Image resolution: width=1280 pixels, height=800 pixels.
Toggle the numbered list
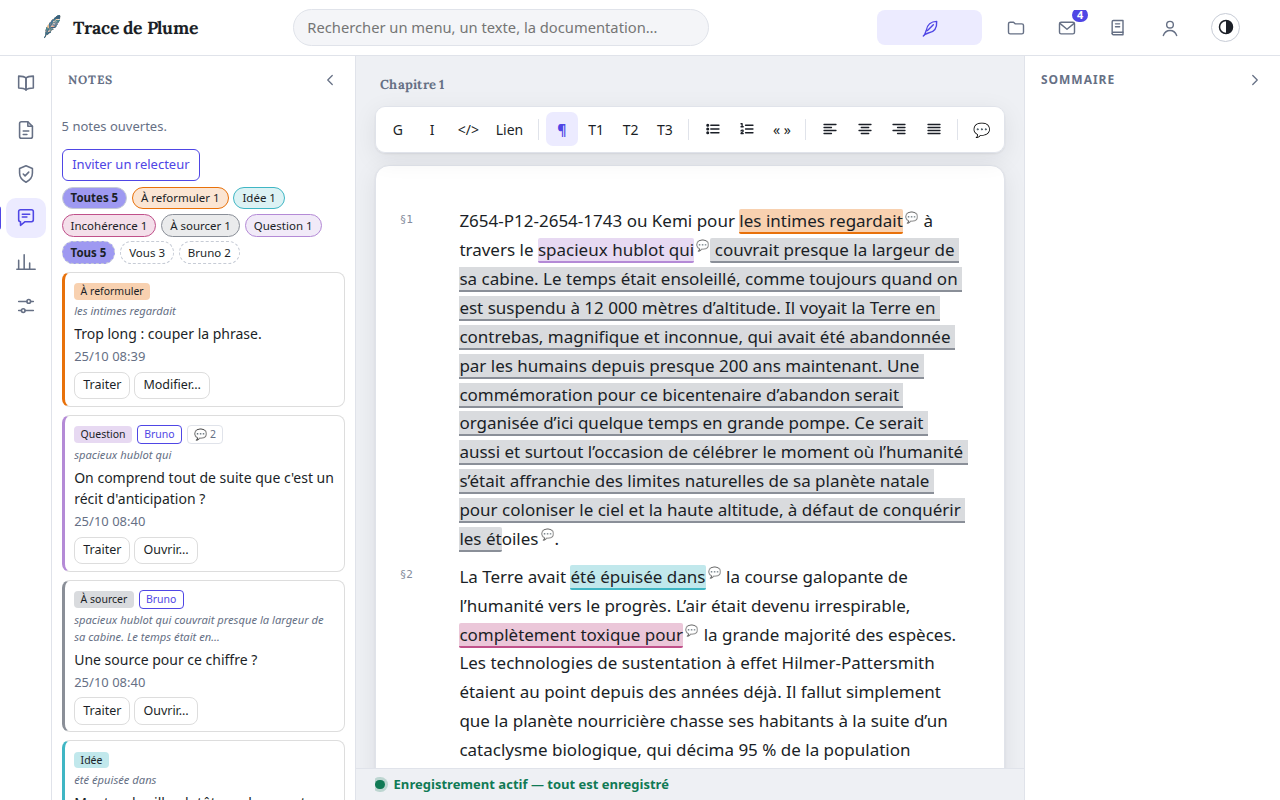click(x=747, y=129)
